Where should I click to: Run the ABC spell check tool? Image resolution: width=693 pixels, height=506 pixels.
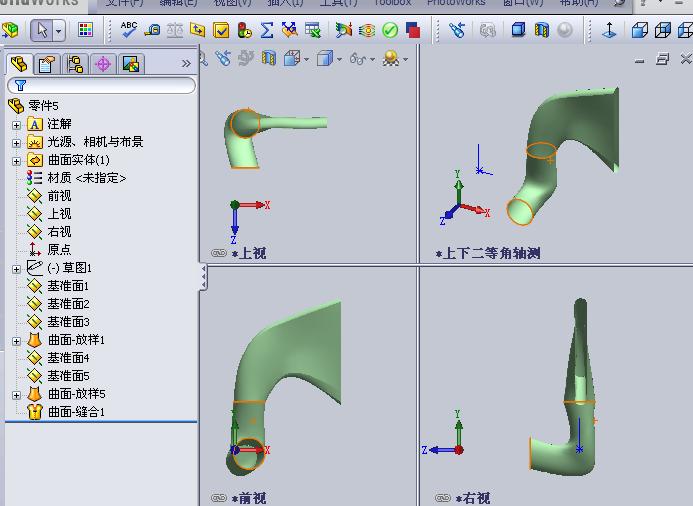[128, 30]
